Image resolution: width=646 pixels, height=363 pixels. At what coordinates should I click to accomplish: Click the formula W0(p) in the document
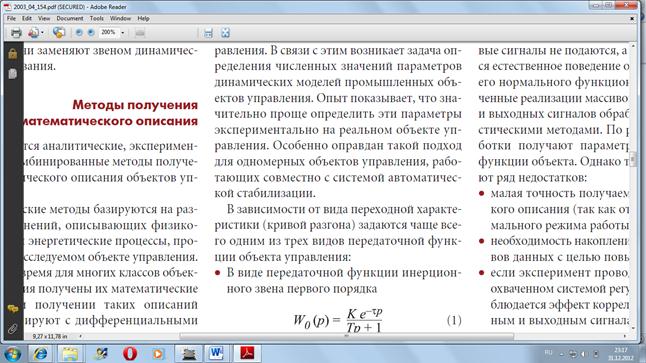click(x=337, y=320)
